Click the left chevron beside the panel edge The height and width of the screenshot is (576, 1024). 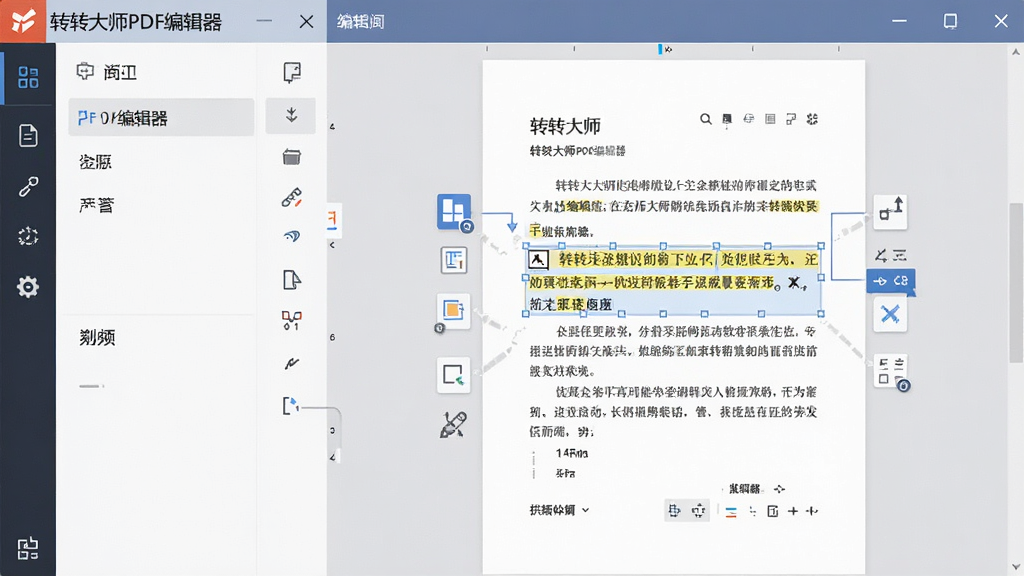tap(332, 245)
